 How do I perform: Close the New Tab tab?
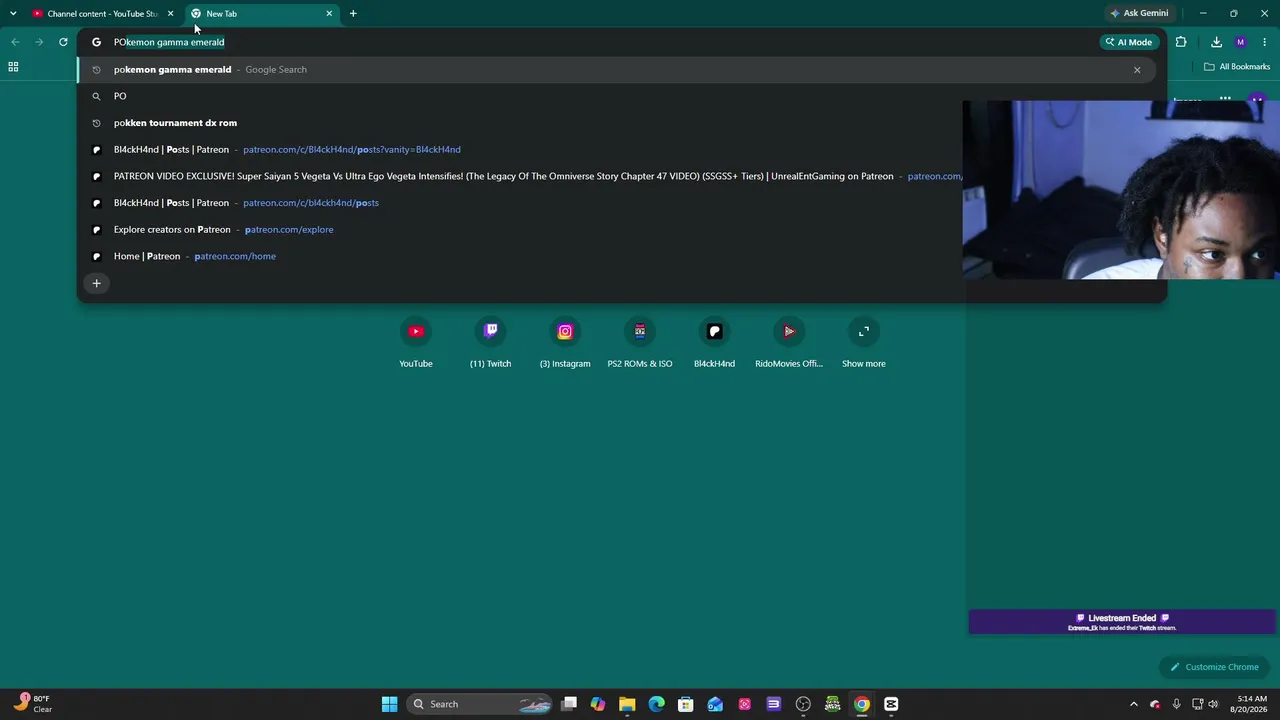(329, 14)
